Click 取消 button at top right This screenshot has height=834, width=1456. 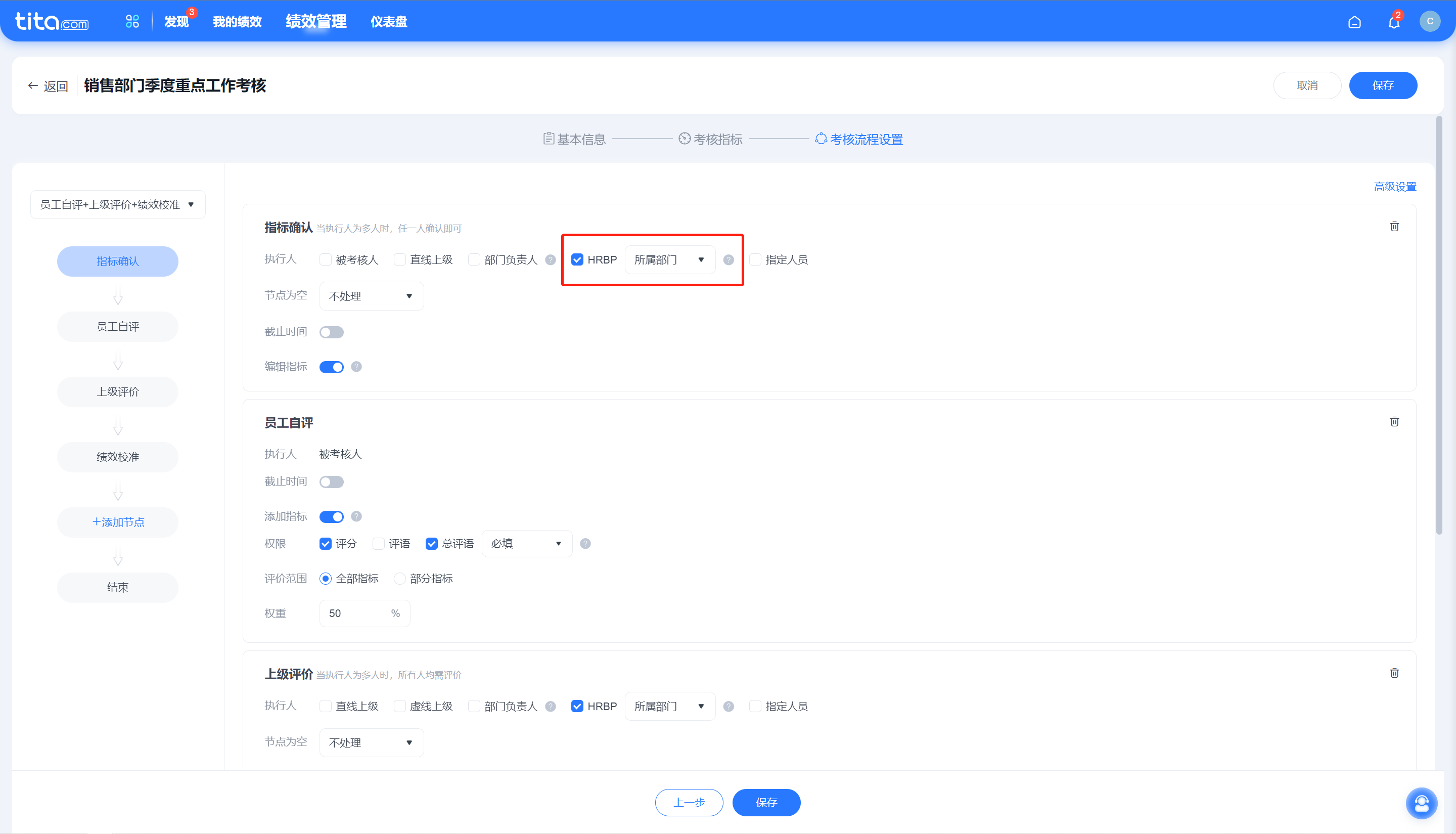(1307, 85)
